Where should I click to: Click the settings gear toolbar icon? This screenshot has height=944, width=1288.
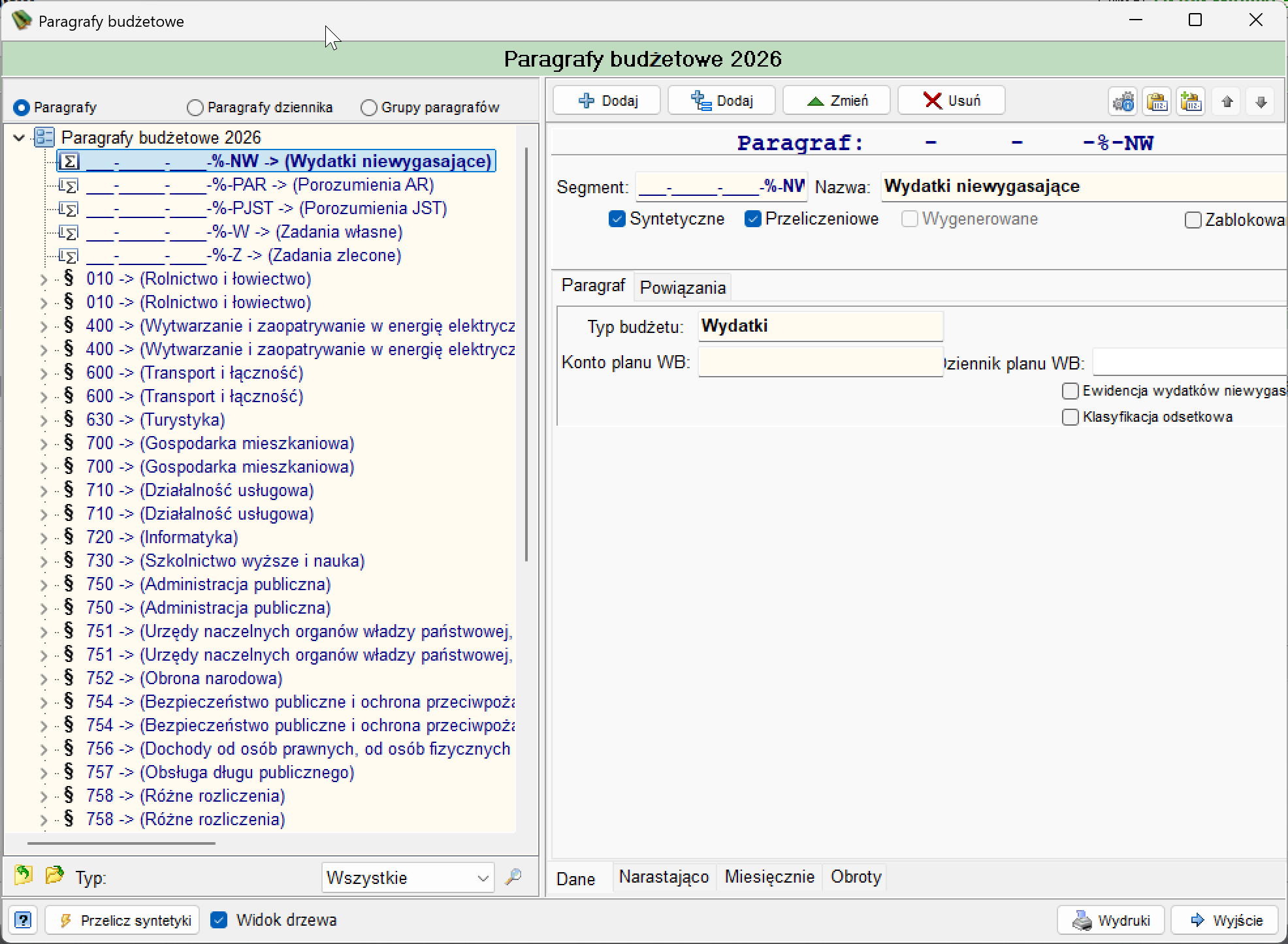click(x=1123, y=101)
